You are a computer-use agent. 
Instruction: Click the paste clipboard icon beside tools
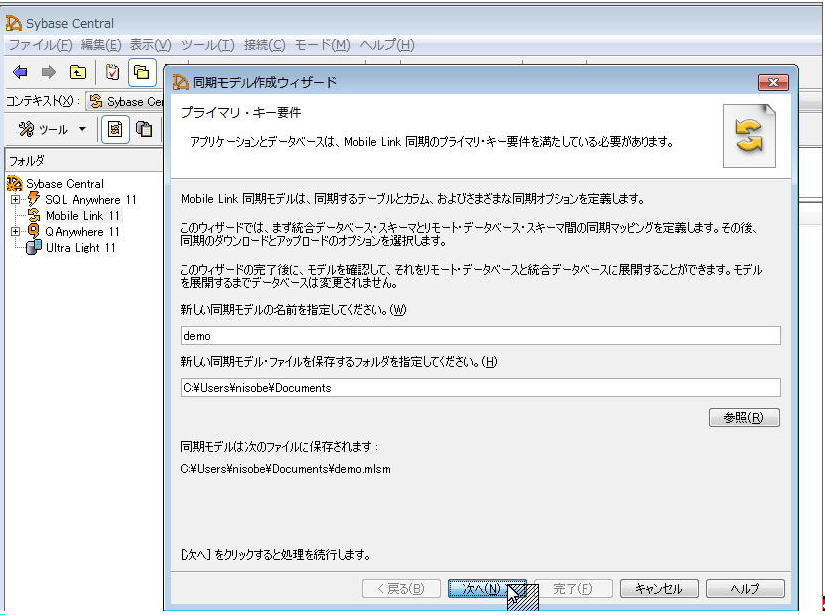[145, 129]
